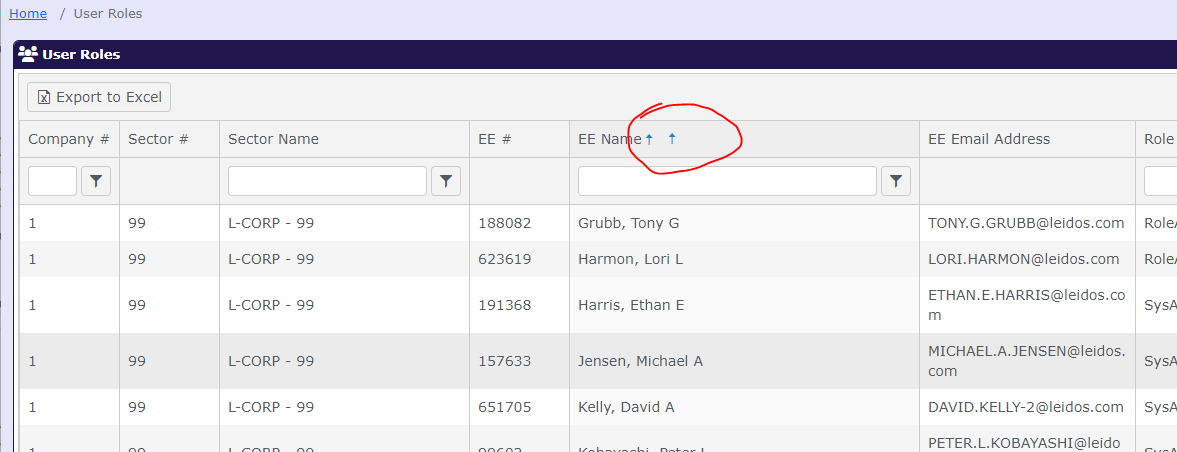
Task: Click the Sector Name filter funnel icon
Action: (x=446, y=181)
